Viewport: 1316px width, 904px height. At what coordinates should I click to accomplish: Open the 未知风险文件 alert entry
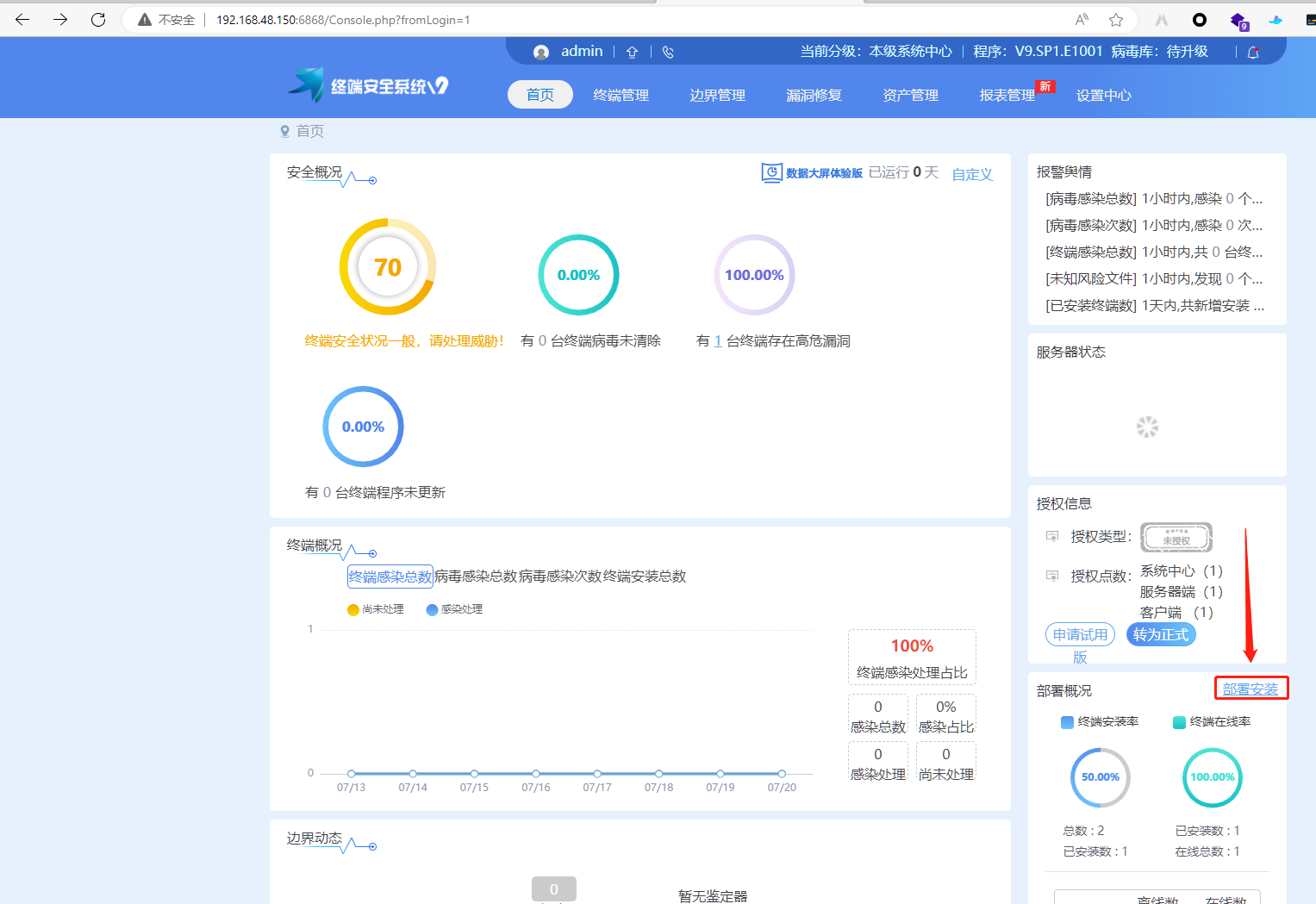(x=1154, y=279)
